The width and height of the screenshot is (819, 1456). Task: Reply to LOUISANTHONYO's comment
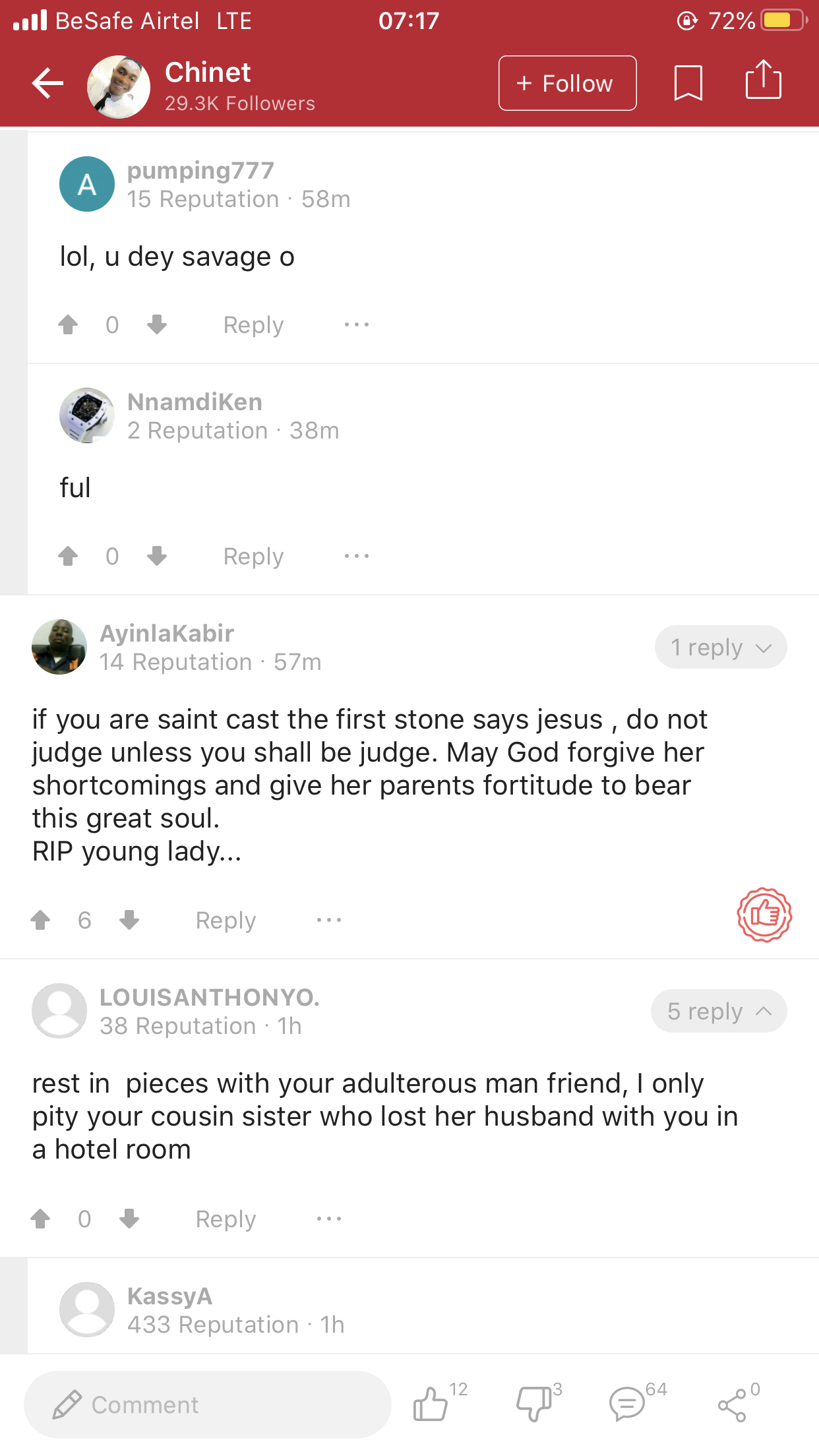click(226, 1219)
